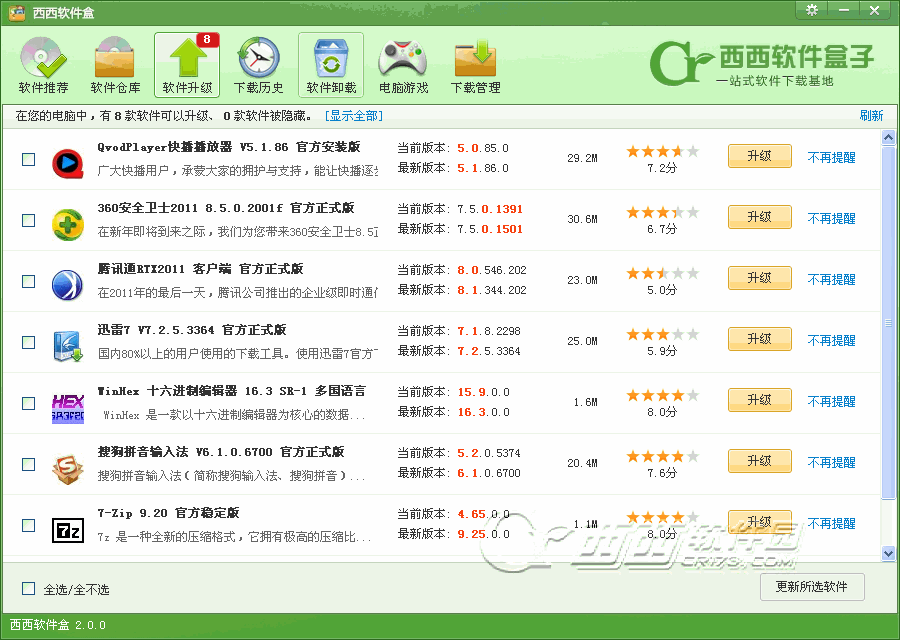
Task: Click the [显示全部] link
Action: [x=354, y=116]
